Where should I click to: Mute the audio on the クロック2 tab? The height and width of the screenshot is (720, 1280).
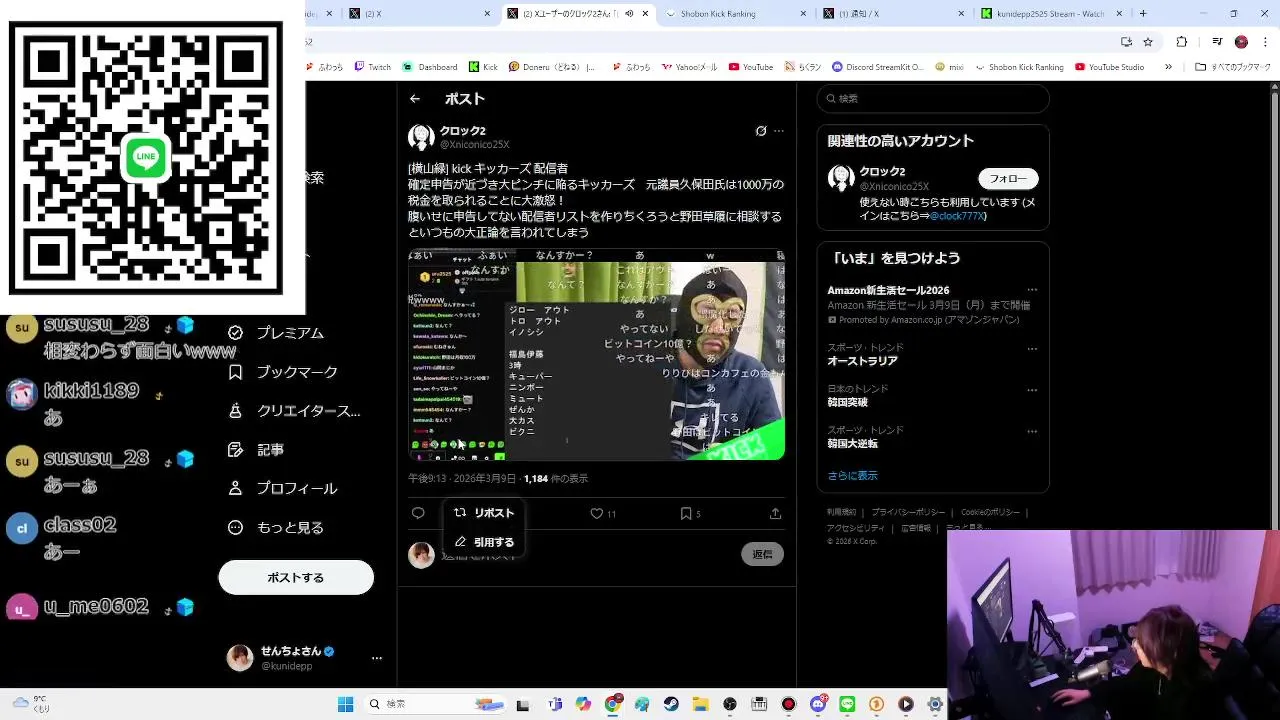click(x=629, y=14)
